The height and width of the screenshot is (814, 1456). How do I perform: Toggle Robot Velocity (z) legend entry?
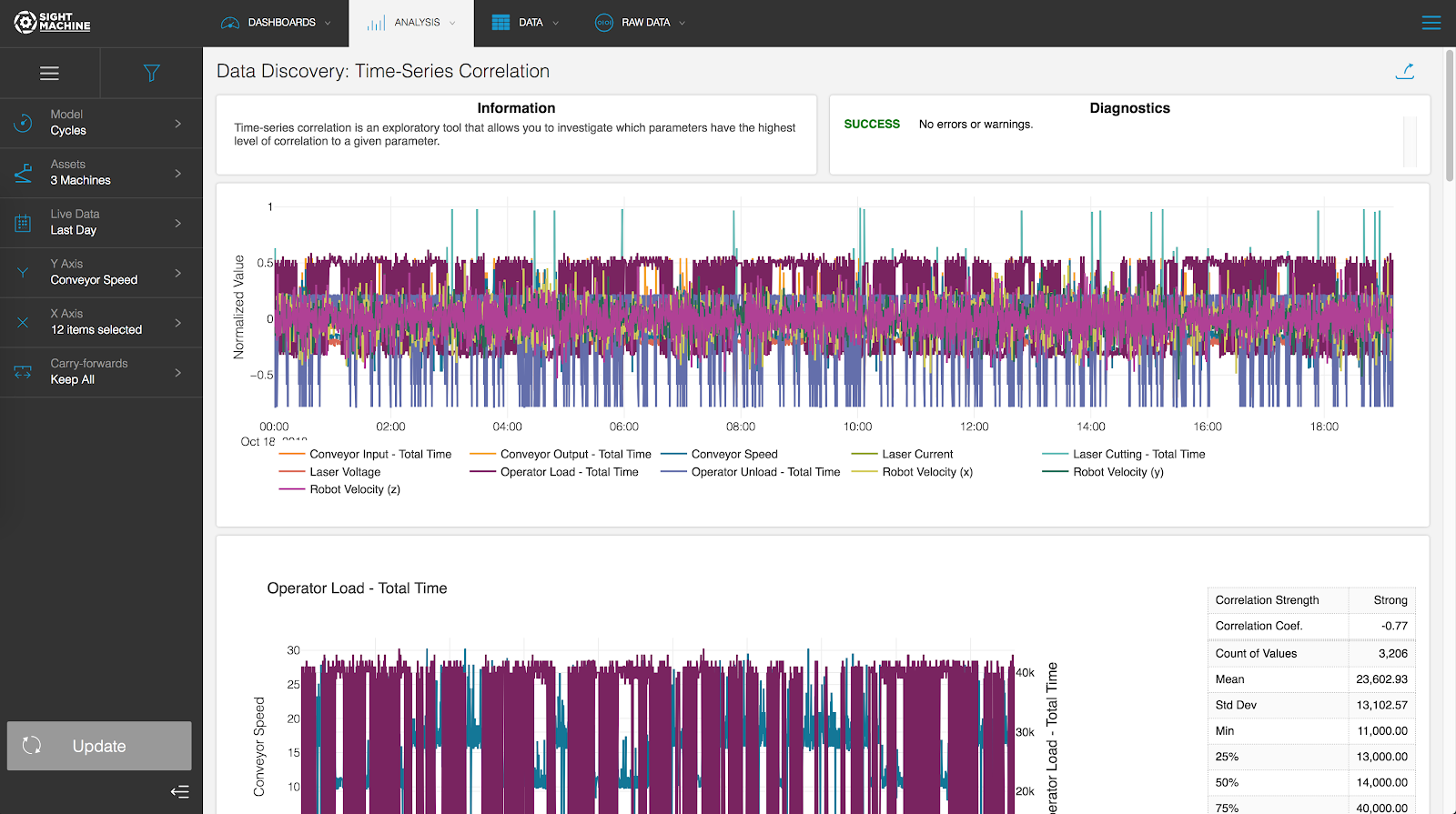click(354, 489)
